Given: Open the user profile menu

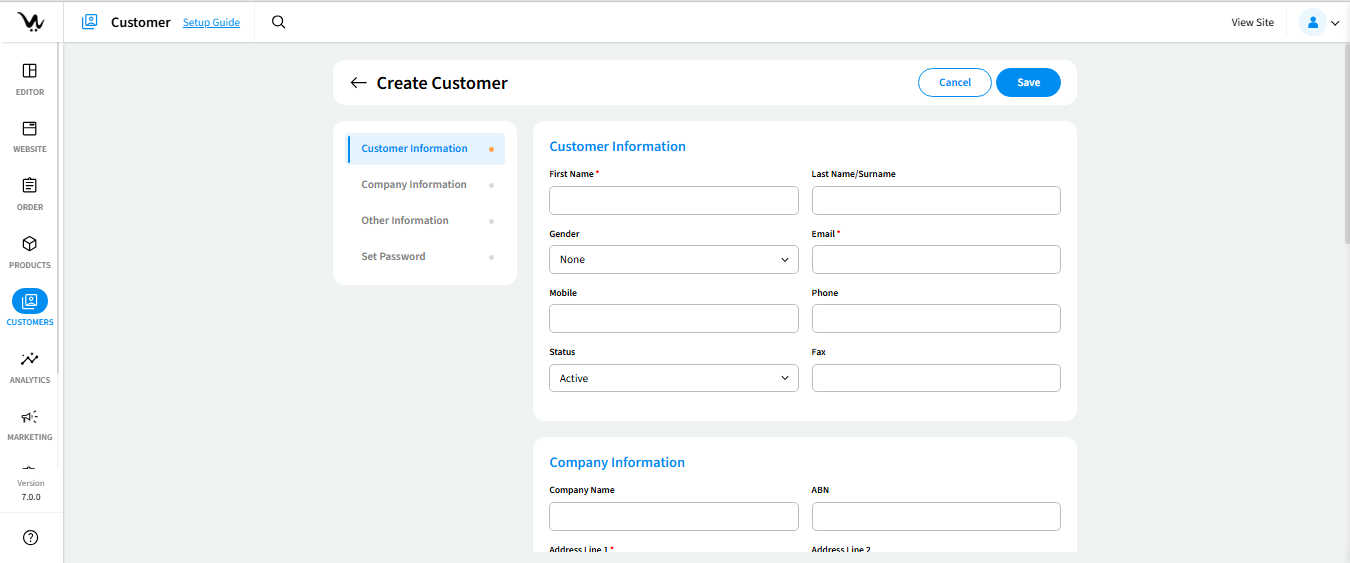Looking at the screenshot, I should [1319, 22].
